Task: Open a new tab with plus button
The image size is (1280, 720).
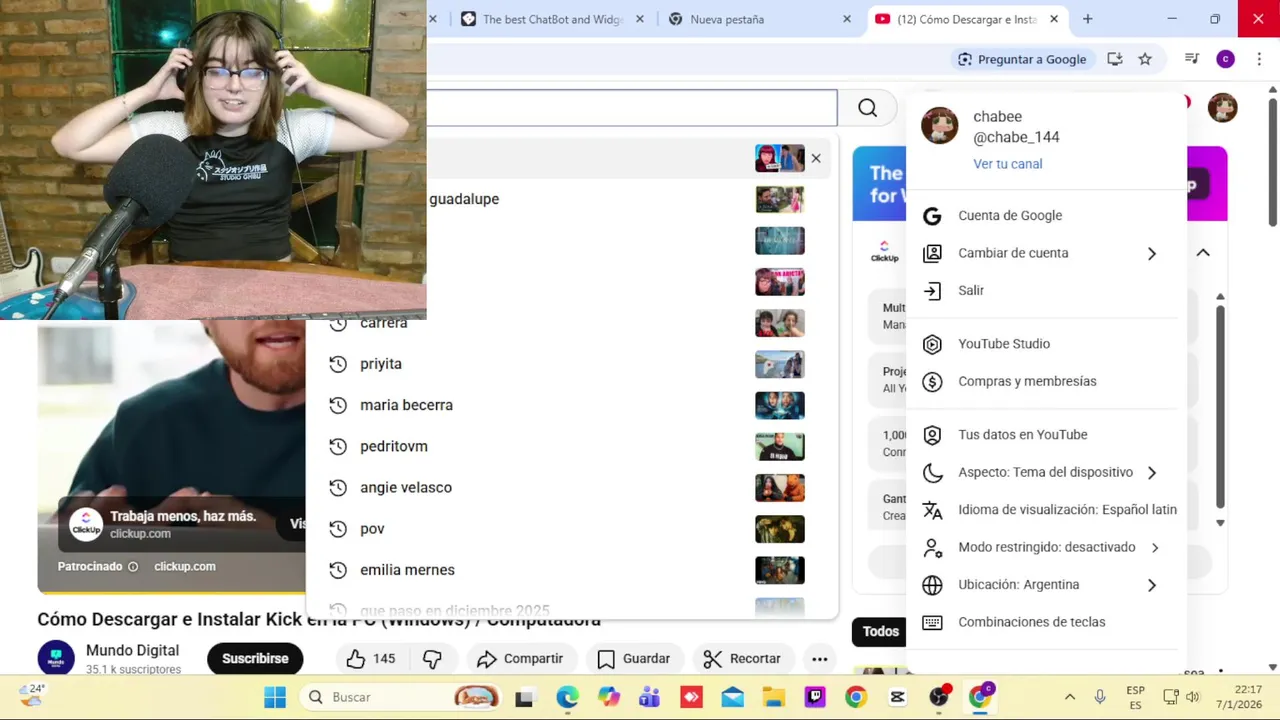Action: (1087, 19)
